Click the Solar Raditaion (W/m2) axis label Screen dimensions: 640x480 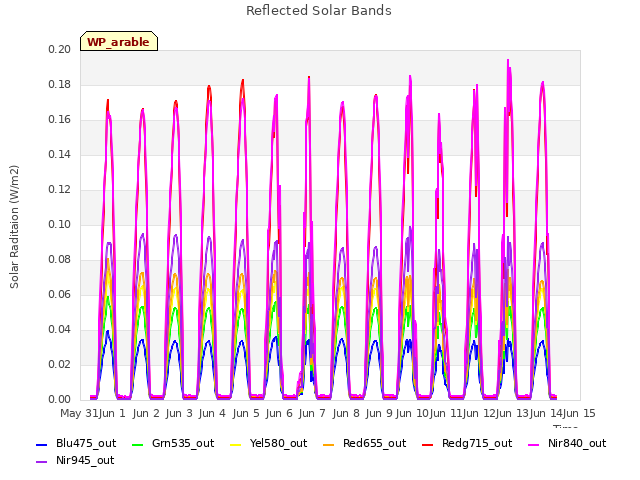(14, 227)
